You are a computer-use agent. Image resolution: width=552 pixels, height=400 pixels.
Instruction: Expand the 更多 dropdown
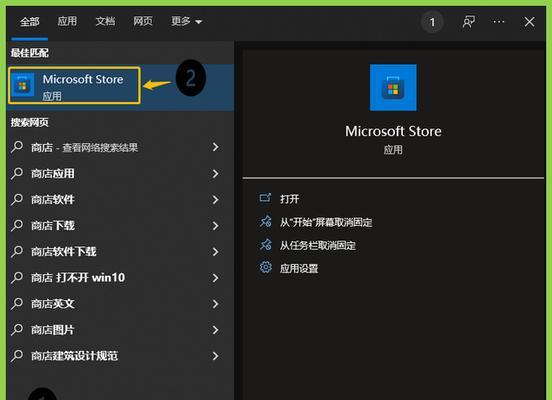pos(186,21)
